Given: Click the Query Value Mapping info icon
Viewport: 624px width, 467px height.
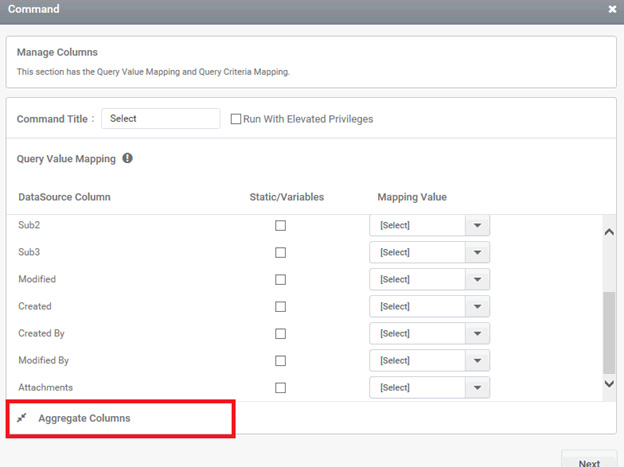Looking at the screenshot, I should [x=127, y=158].
